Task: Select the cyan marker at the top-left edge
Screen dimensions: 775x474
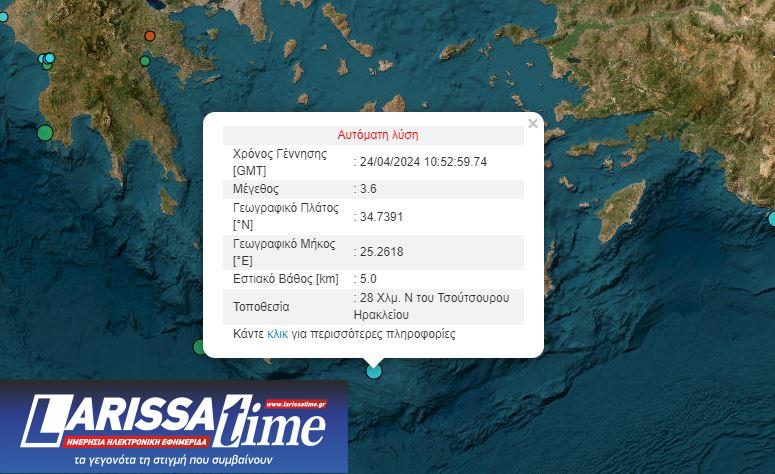Action: 3,16
